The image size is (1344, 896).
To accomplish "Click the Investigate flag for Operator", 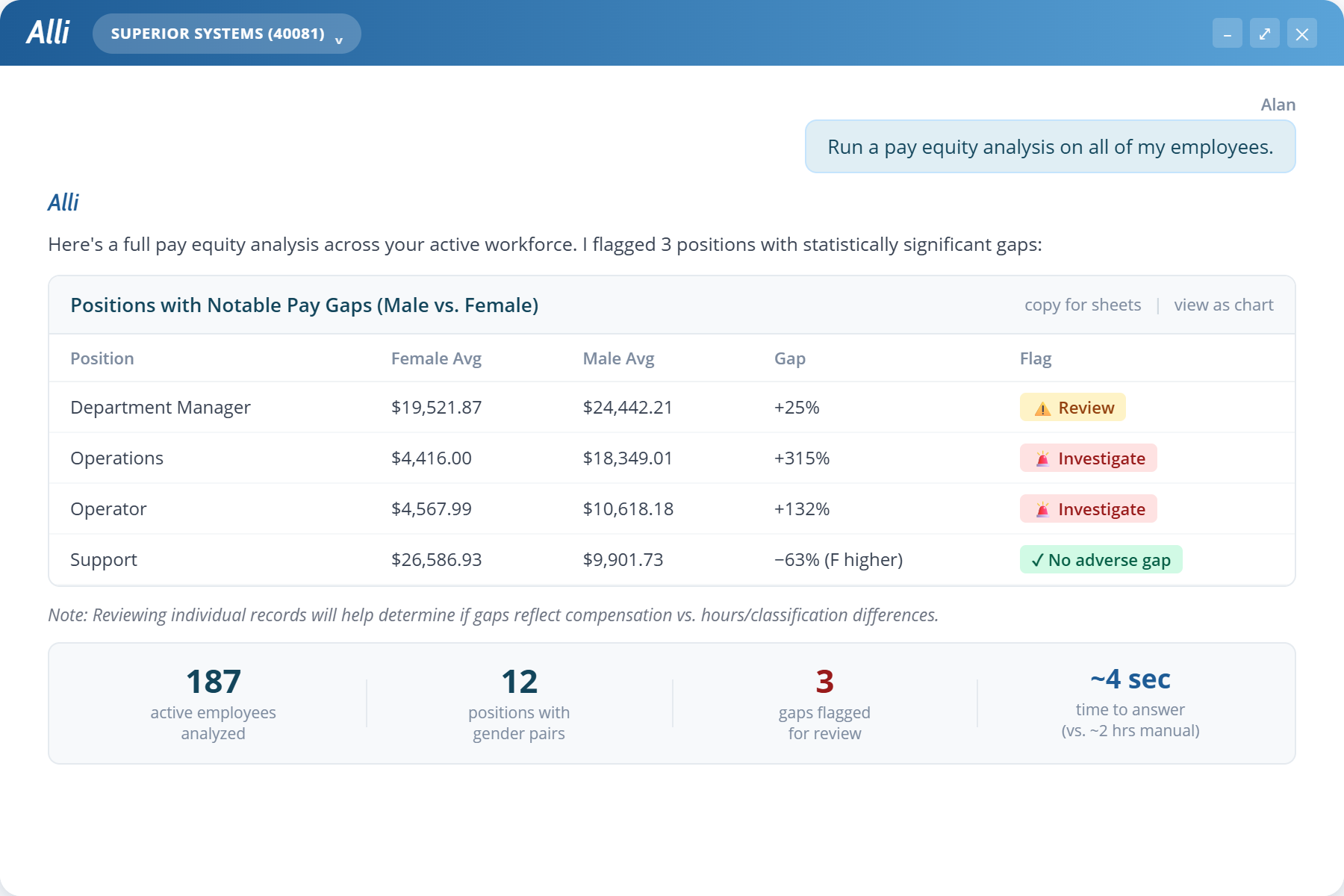I will 1088,508.
